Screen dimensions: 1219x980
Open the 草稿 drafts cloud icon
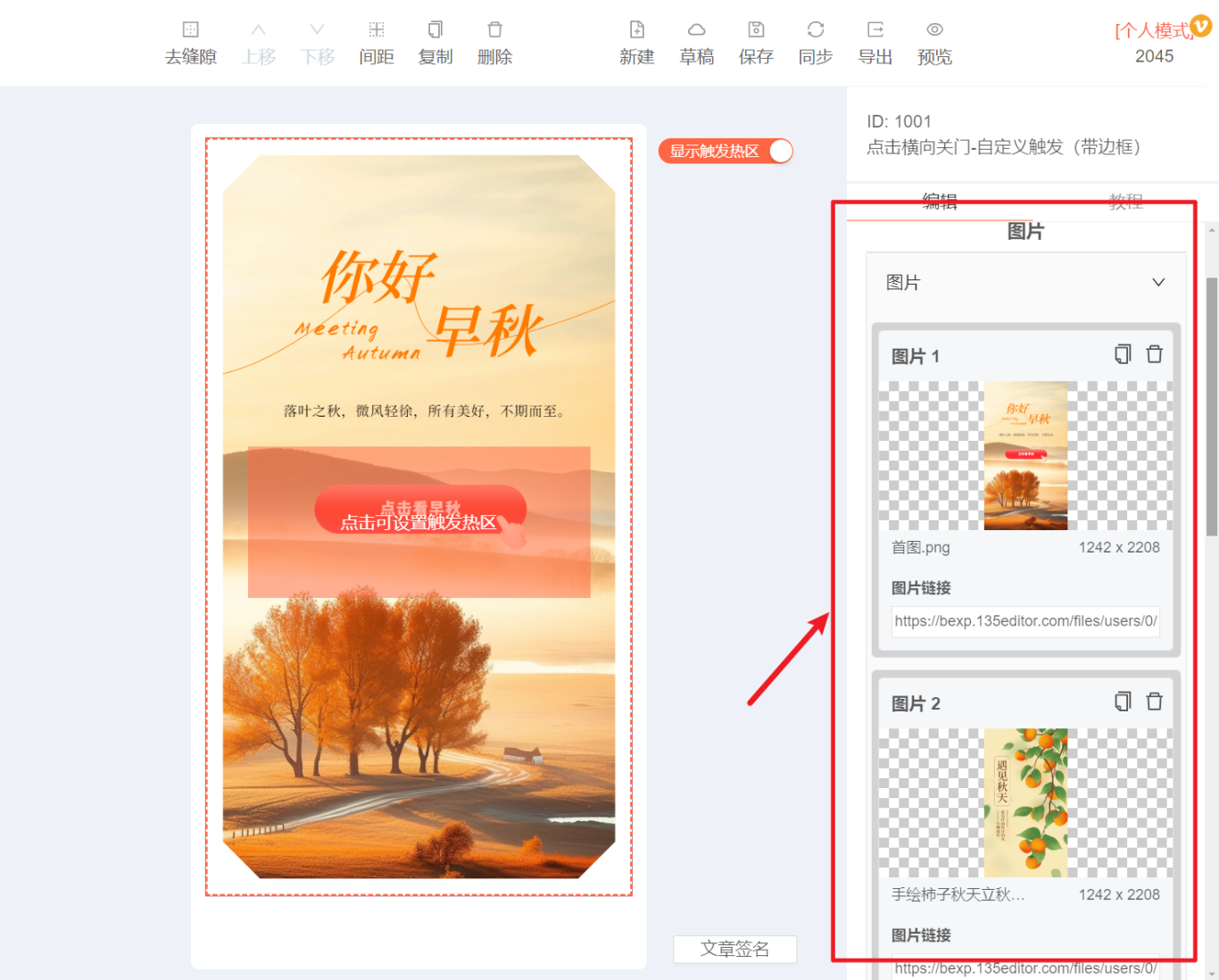[697, 30]
